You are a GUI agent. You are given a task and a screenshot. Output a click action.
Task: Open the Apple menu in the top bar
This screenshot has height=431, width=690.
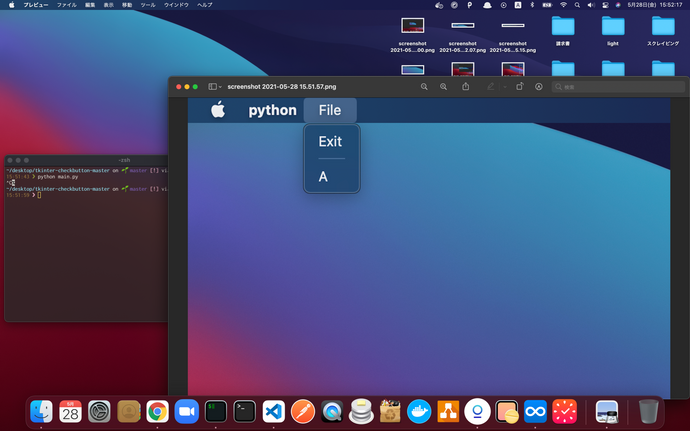(11, 5)
